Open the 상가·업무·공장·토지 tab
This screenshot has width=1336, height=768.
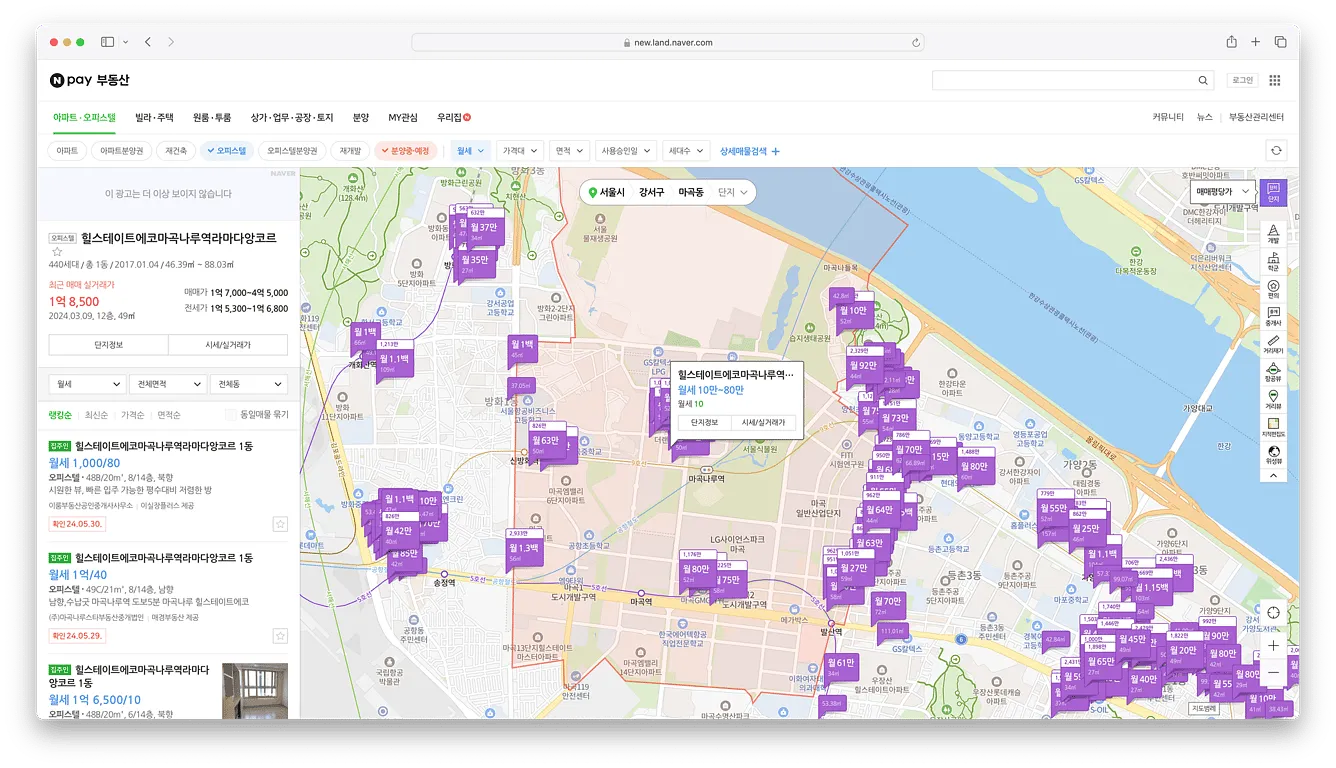point(292,117)
